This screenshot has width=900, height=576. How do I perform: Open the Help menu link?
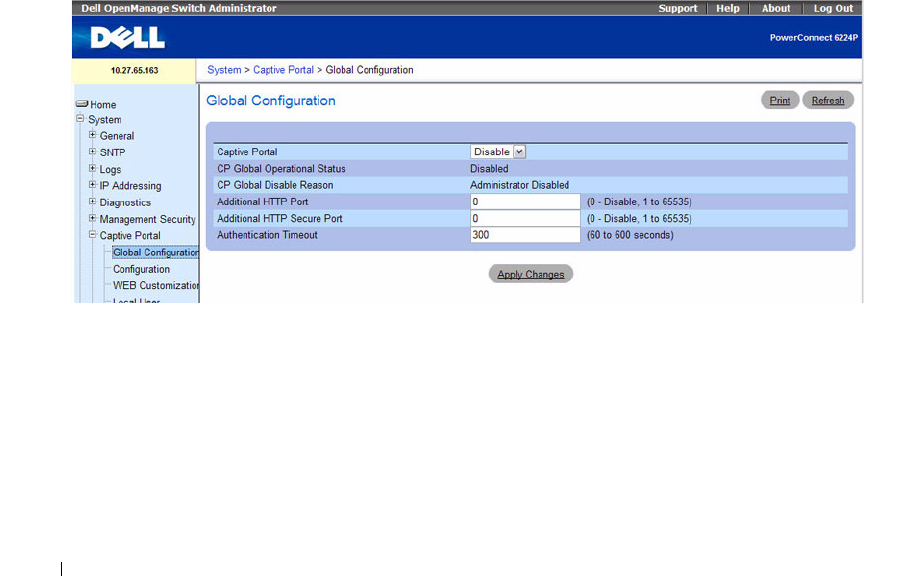[727, 8]
